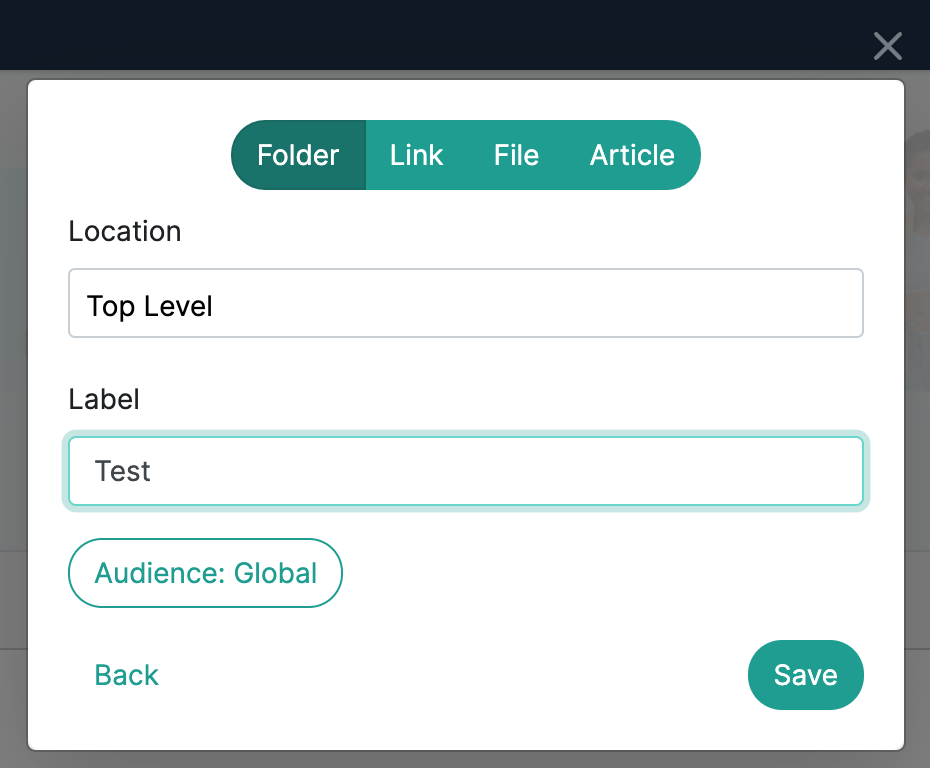Click the Label heading above the input

click(x=104, y=399)
